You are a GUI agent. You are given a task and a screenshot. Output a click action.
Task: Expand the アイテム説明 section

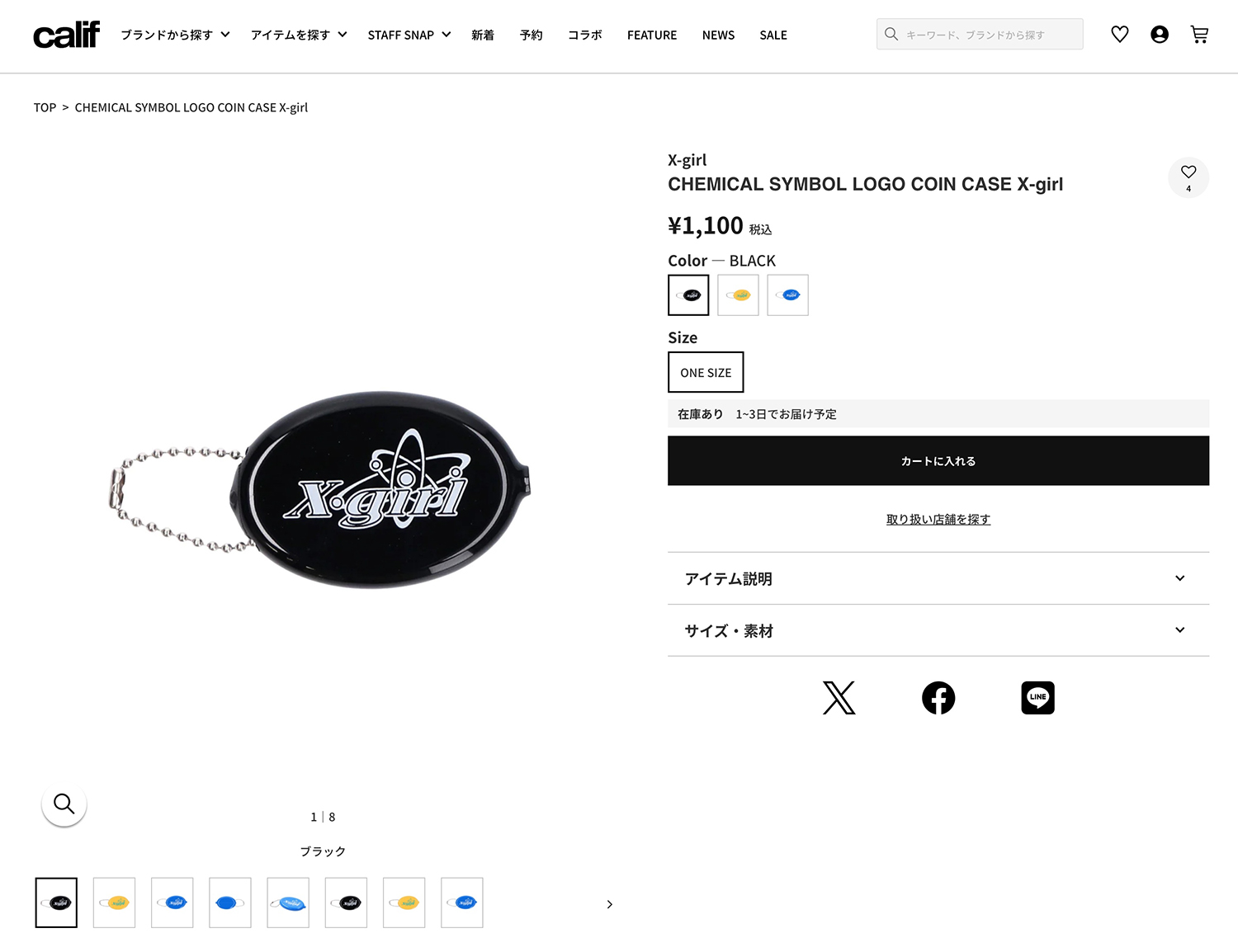point(938,578)
